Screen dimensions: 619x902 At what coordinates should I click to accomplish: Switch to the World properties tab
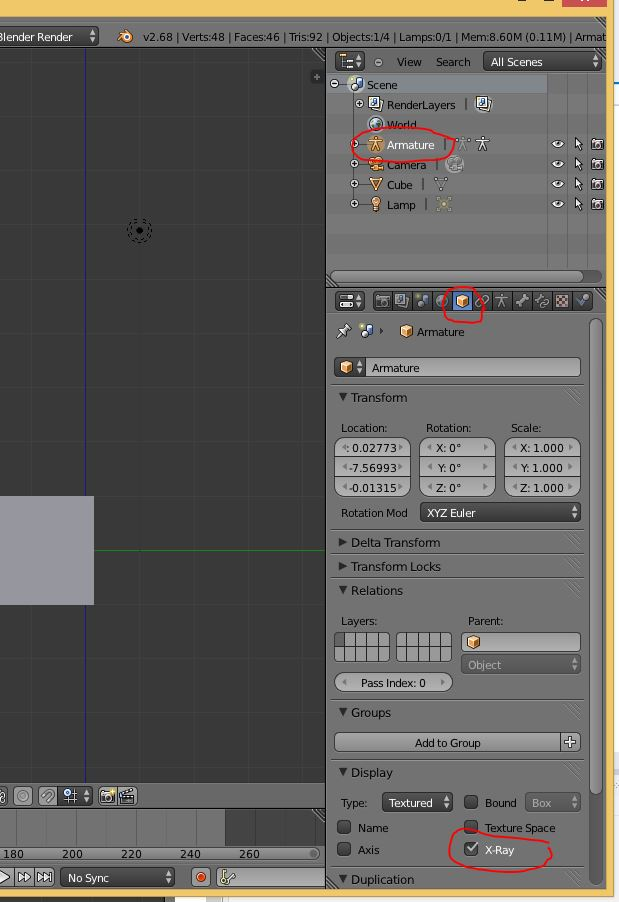click(x=442, y=301)
